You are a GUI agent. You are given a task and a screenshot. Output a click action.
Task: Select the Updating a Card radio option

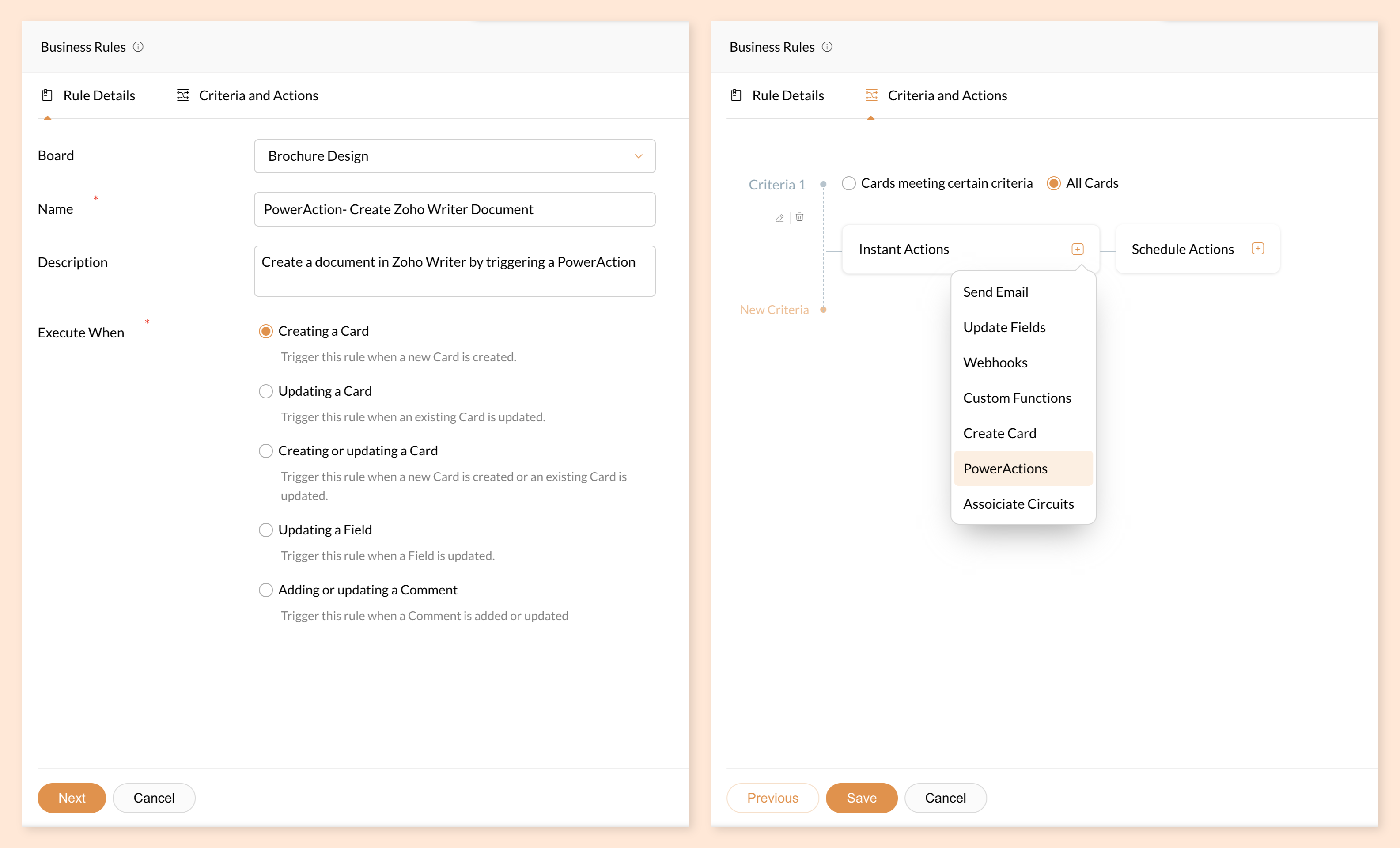click(265, 391)
